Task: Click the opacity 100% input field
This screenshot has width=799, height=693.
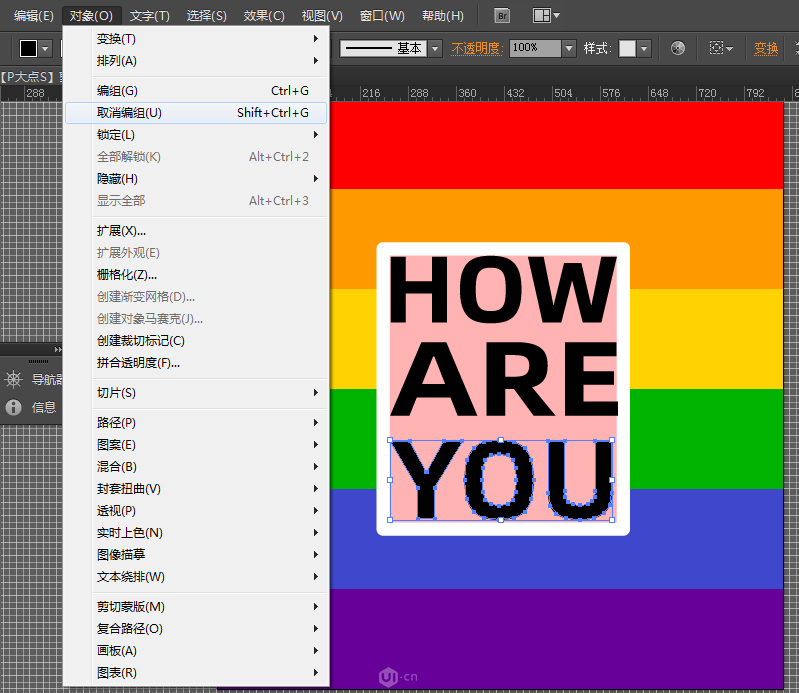Action: 534,48
